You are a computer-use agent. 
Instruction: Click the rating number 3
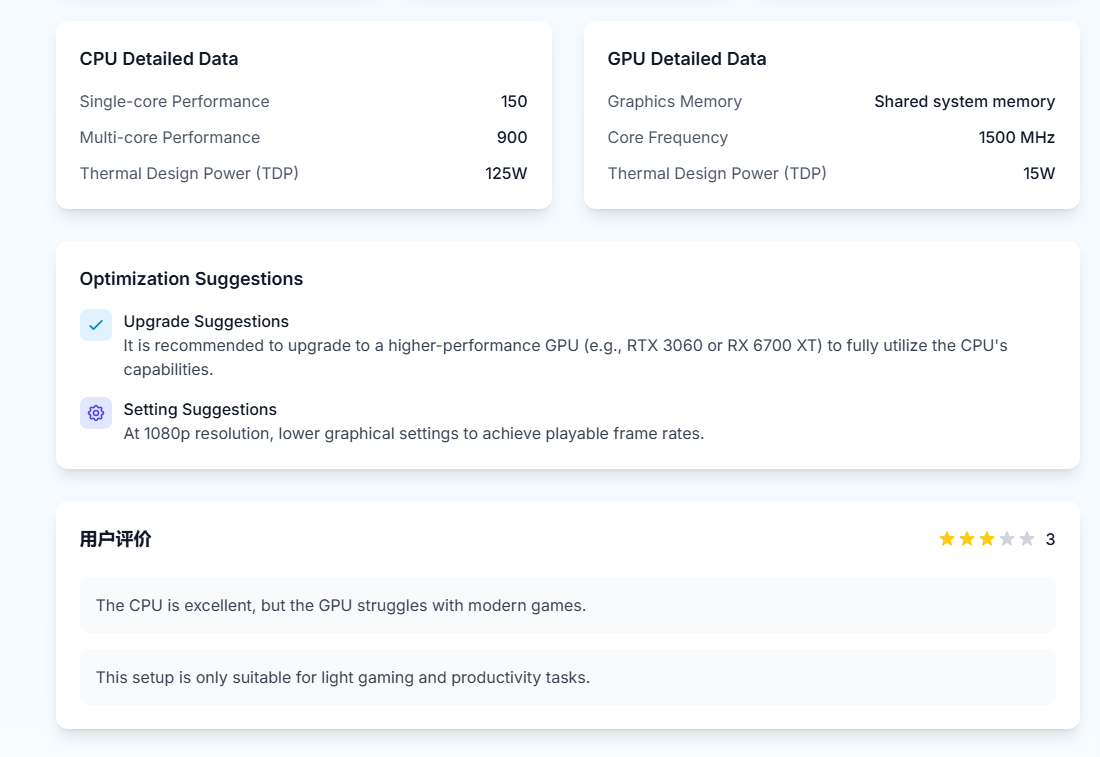(1050, 539)
